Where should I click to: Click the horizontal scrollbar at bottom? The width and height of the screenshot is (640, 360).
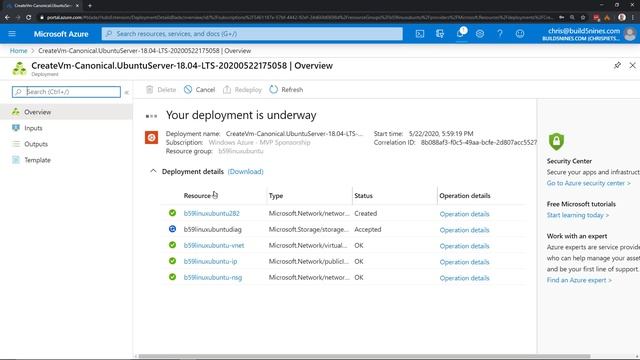click(x=364, y=356)
